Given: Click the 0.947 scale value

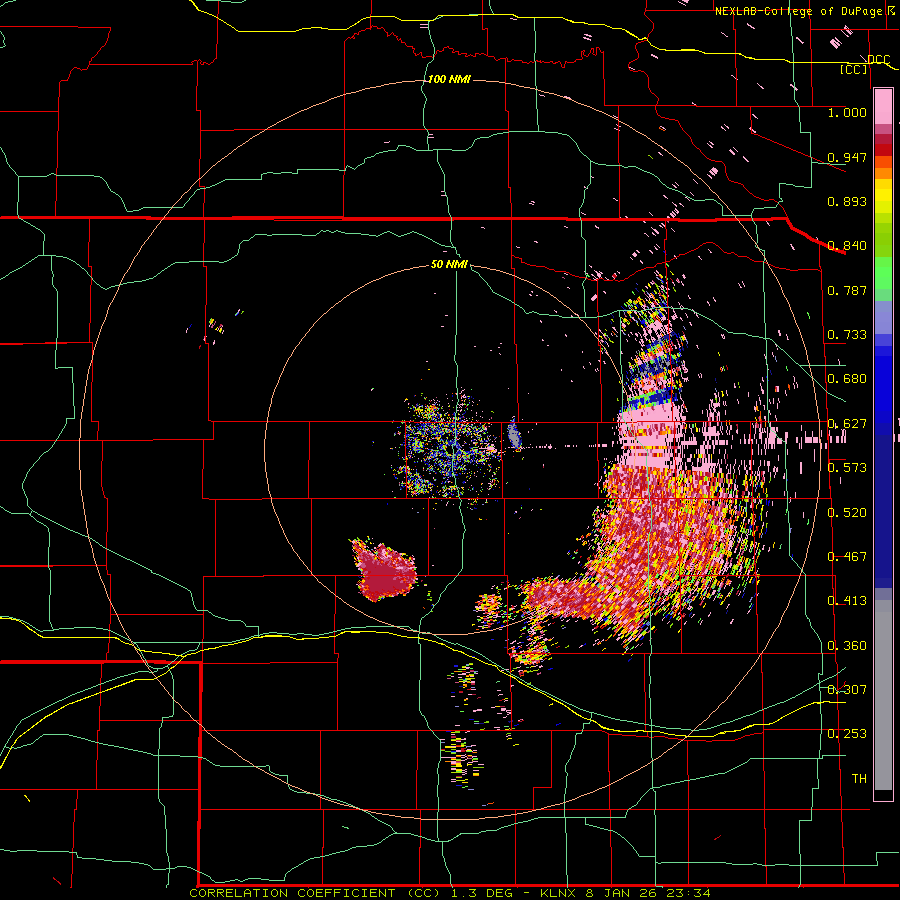Looking at the screenshot, I should point(847,157).
